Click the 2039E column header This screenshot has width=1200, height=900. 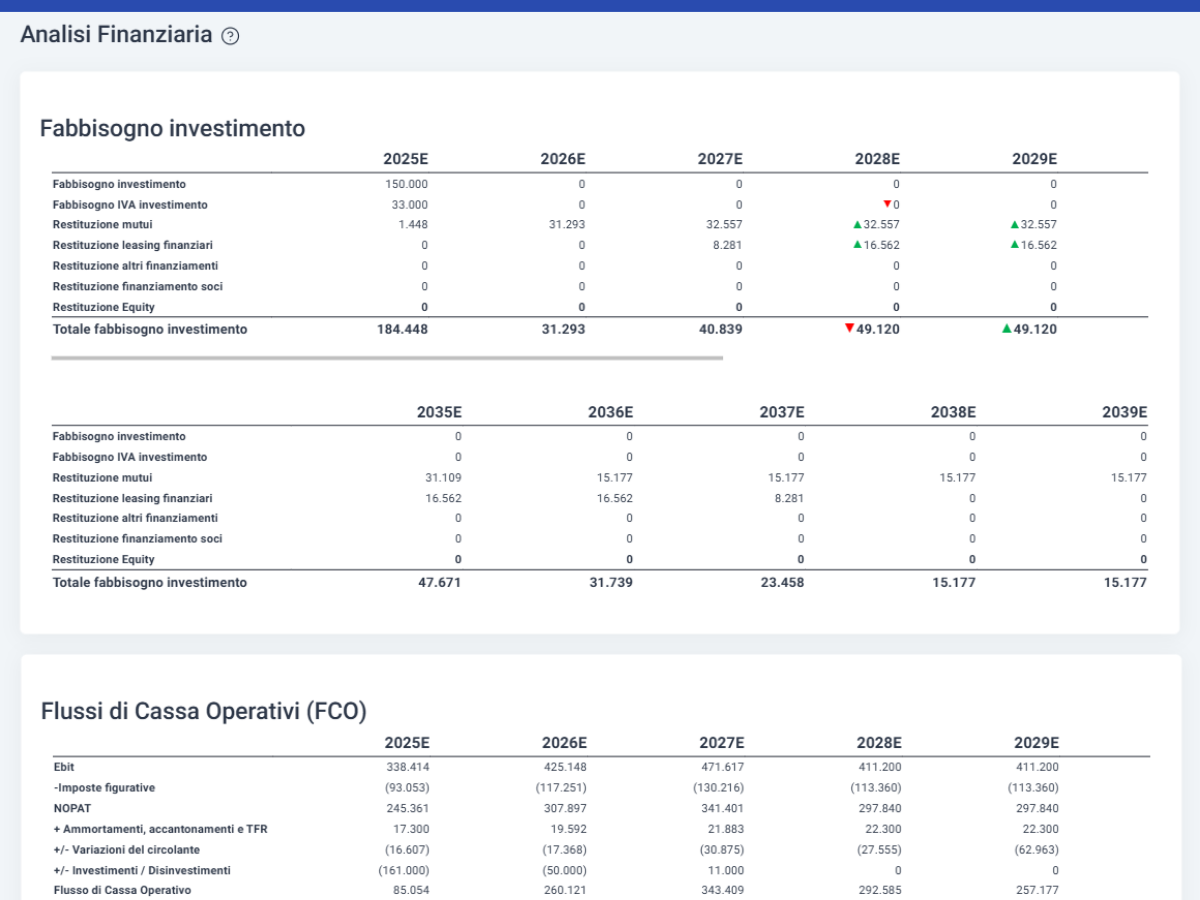pos(1125,412)
